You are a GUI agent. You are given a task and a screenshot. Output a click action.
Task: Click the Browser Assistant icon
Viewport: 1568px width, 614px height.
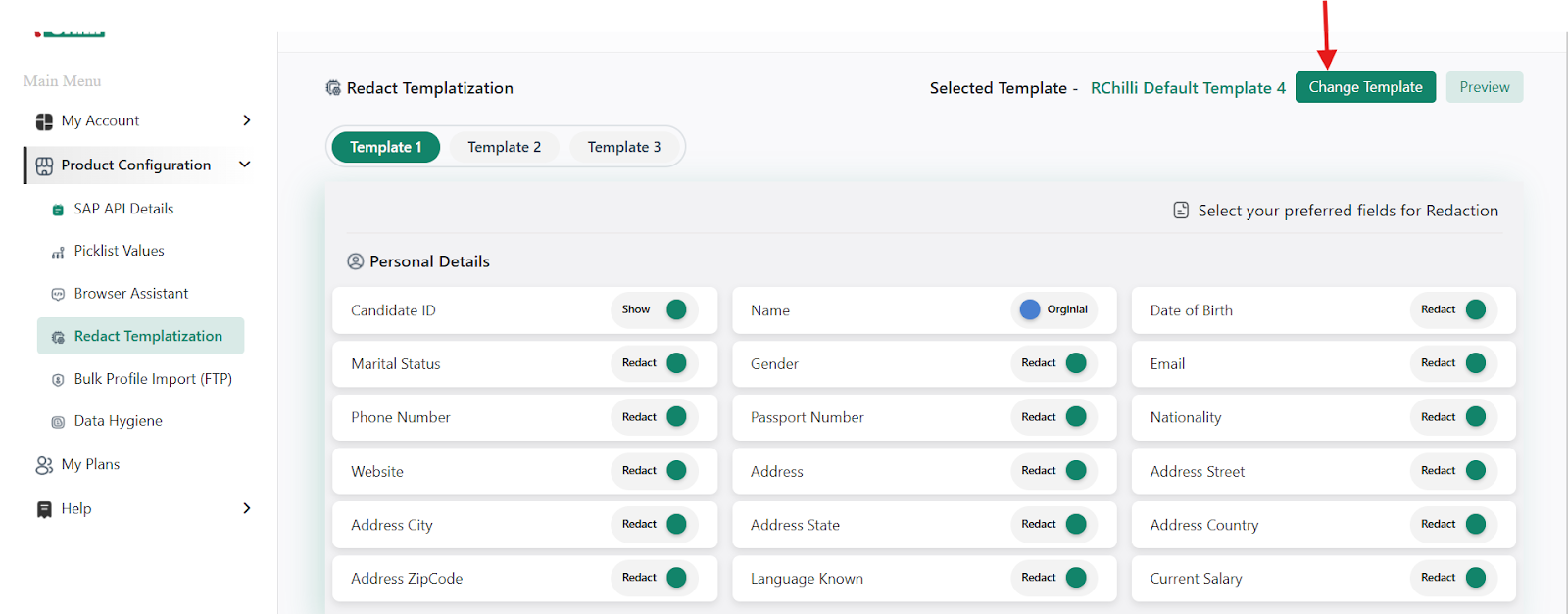58,294
